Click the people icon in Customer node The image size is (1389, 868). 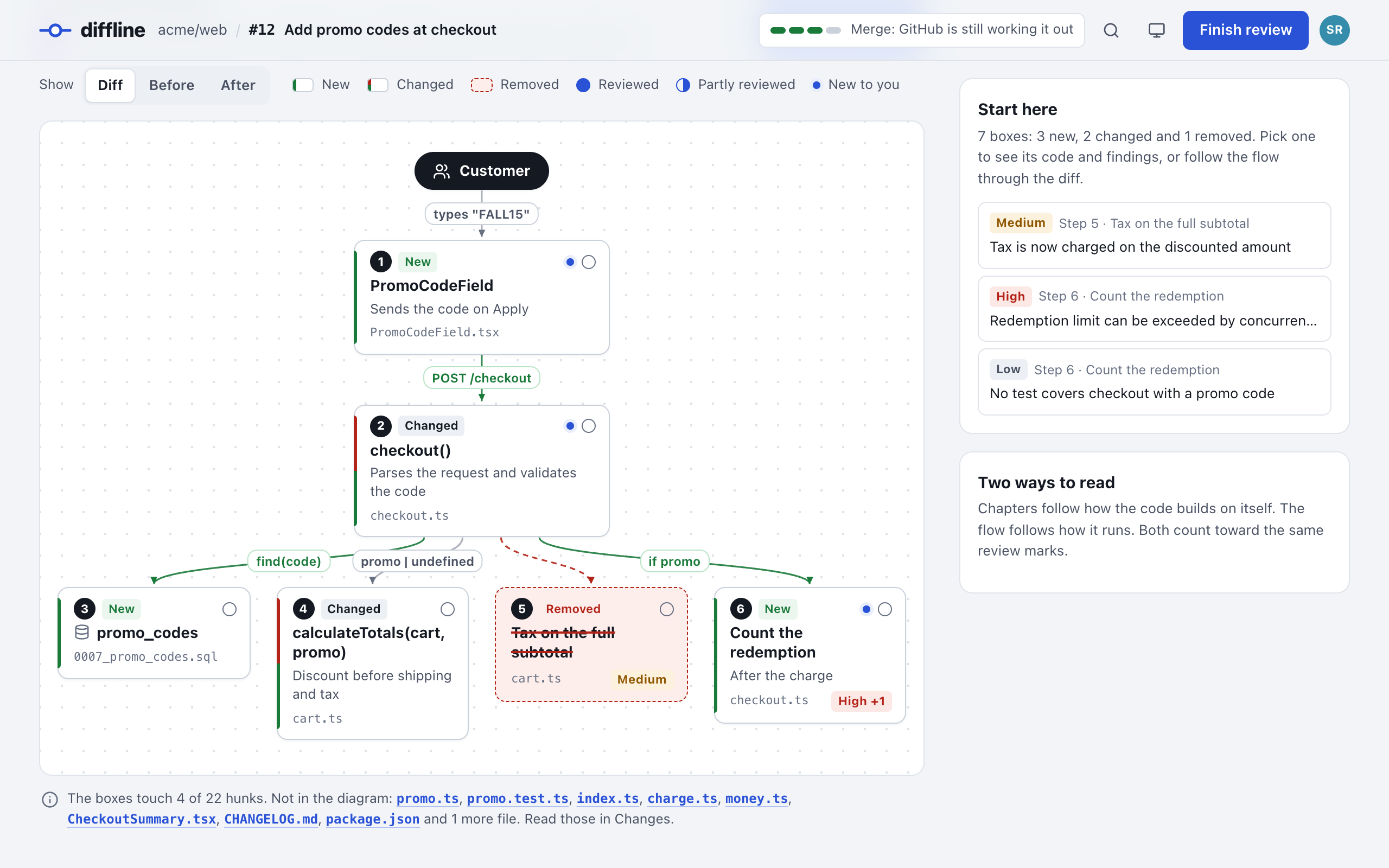click(x=441, y=171)
